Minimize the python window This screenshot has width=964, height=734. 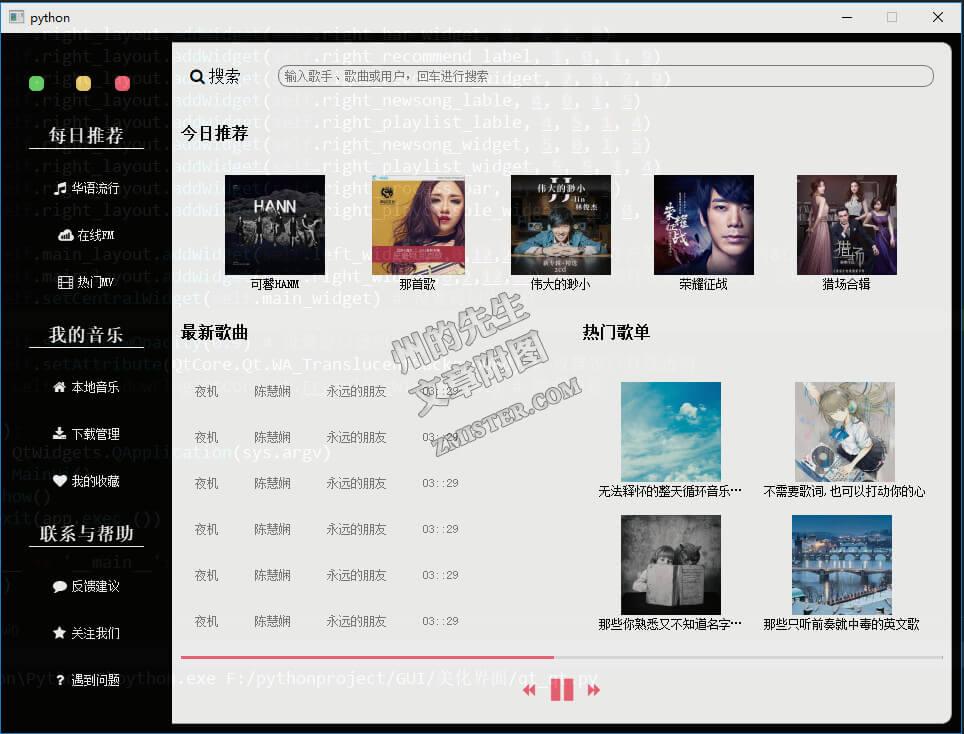click(x=847, y=17)
